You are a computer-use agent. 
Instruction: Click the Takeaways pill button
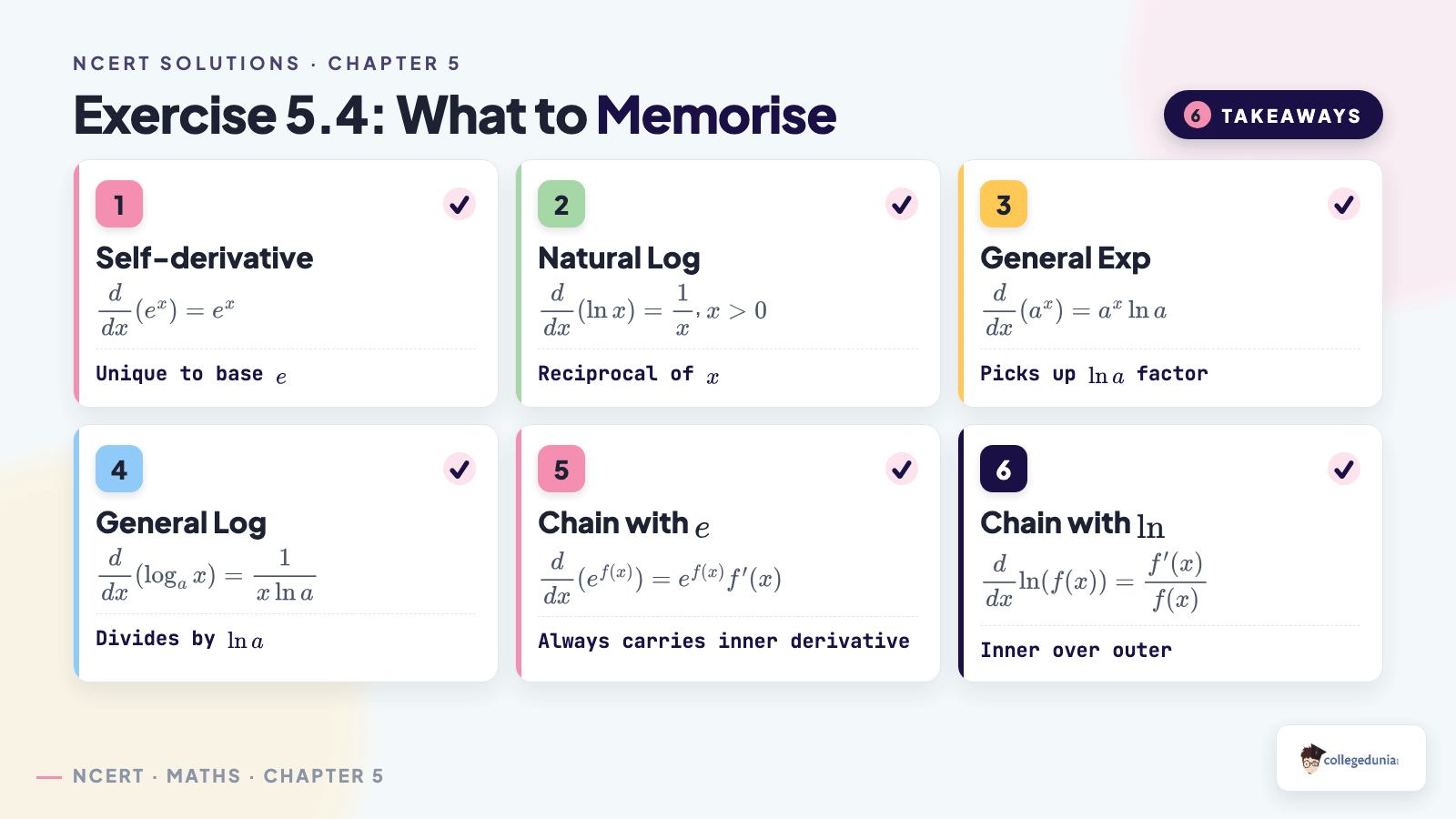click(x=1273, y=115)
